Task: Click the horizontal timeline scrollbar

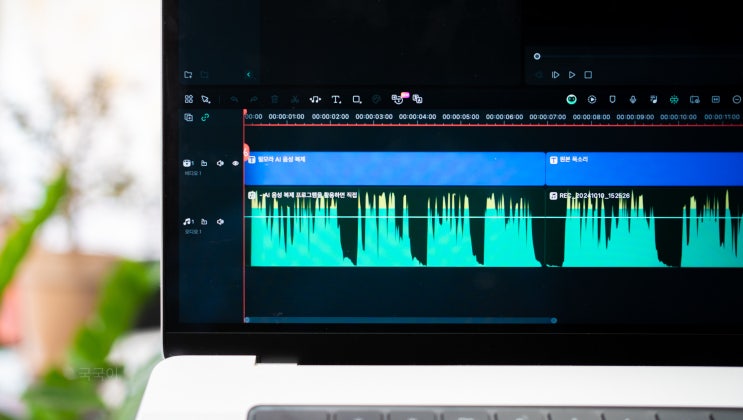Action: (400, 320)
